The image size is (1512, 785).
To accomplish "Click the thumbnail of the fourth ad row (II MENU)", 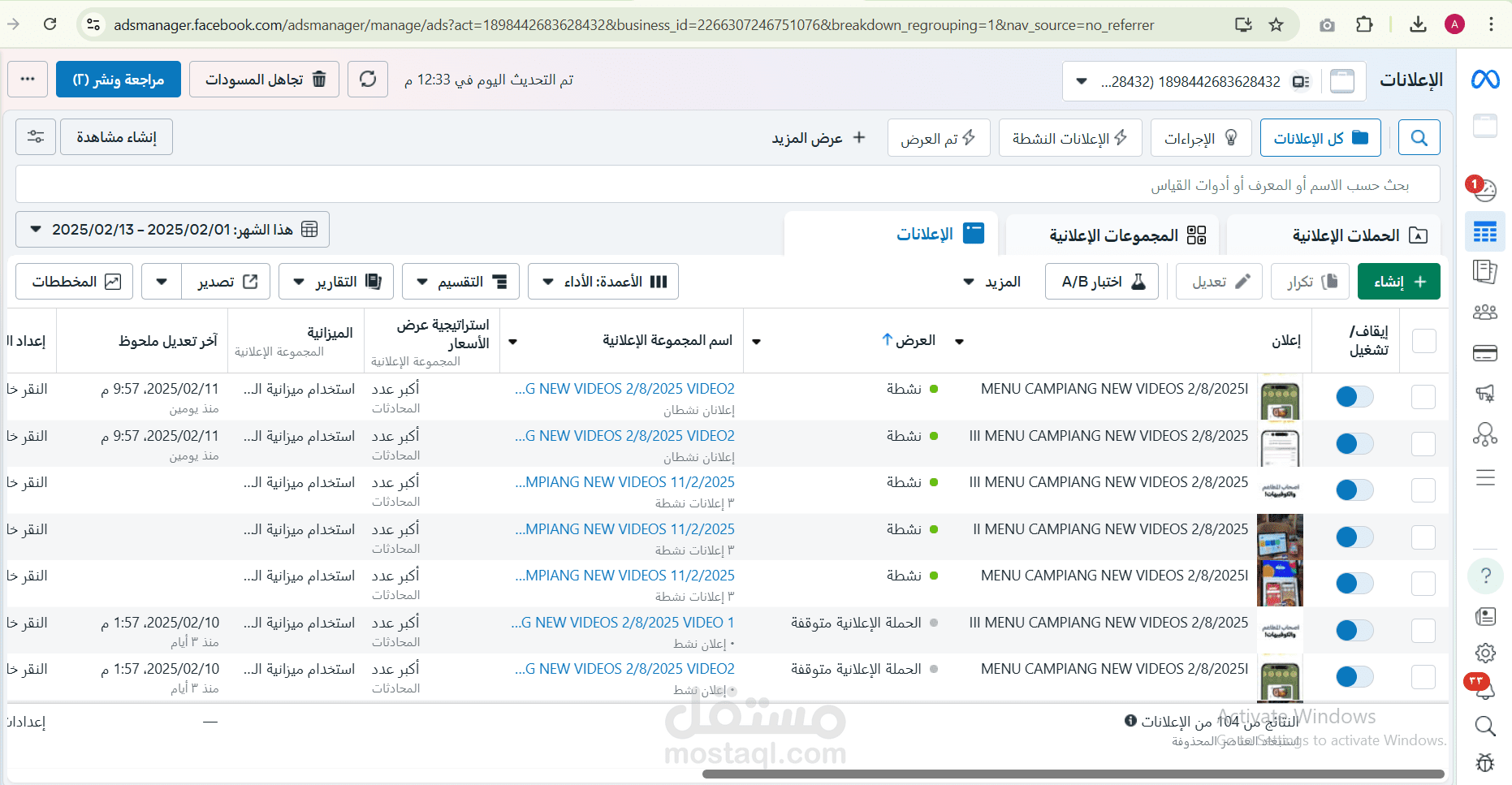I will [1280, 537].
